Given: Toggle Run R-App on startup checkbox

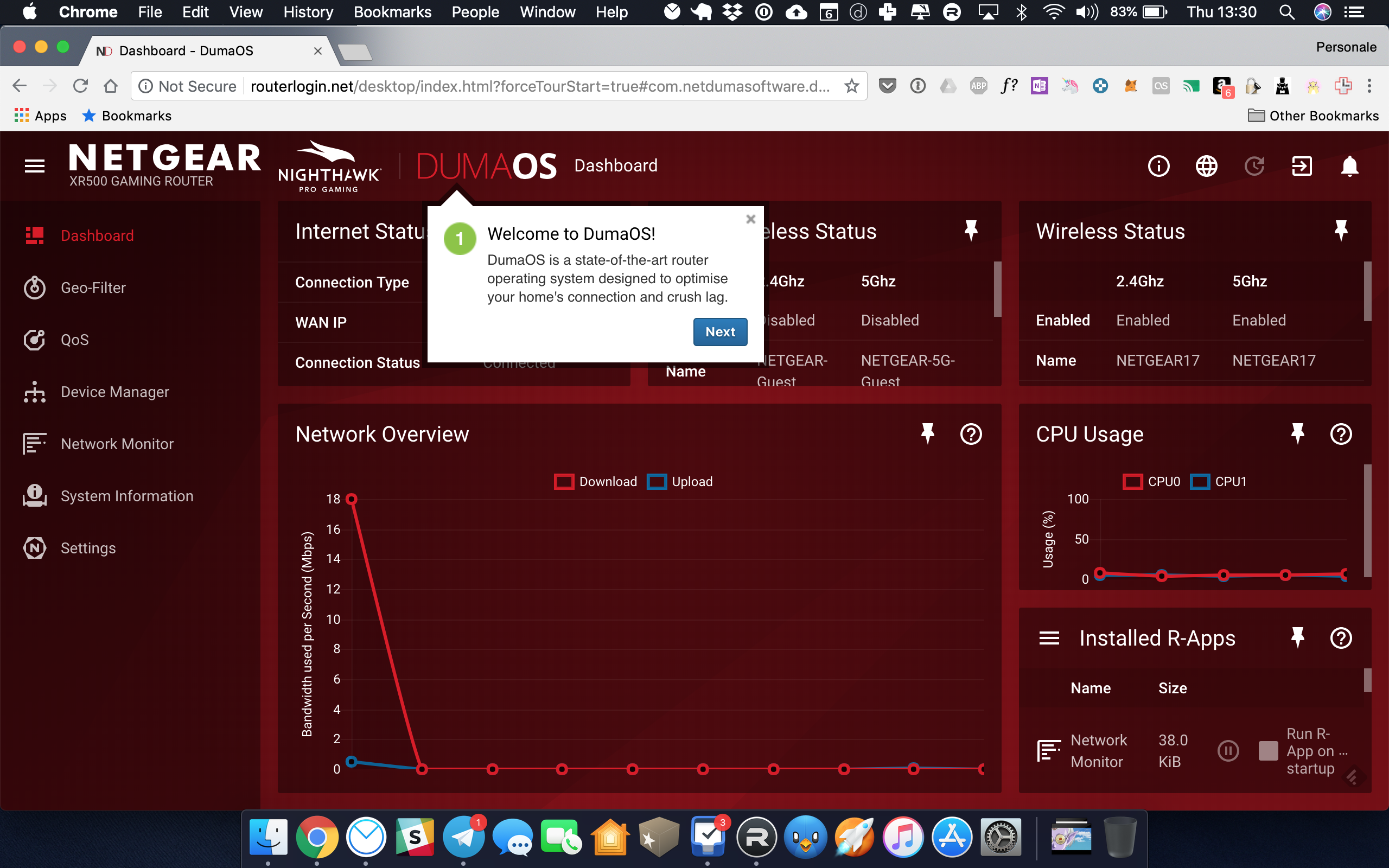Looking at the screenshot, I should point(1268,750).
